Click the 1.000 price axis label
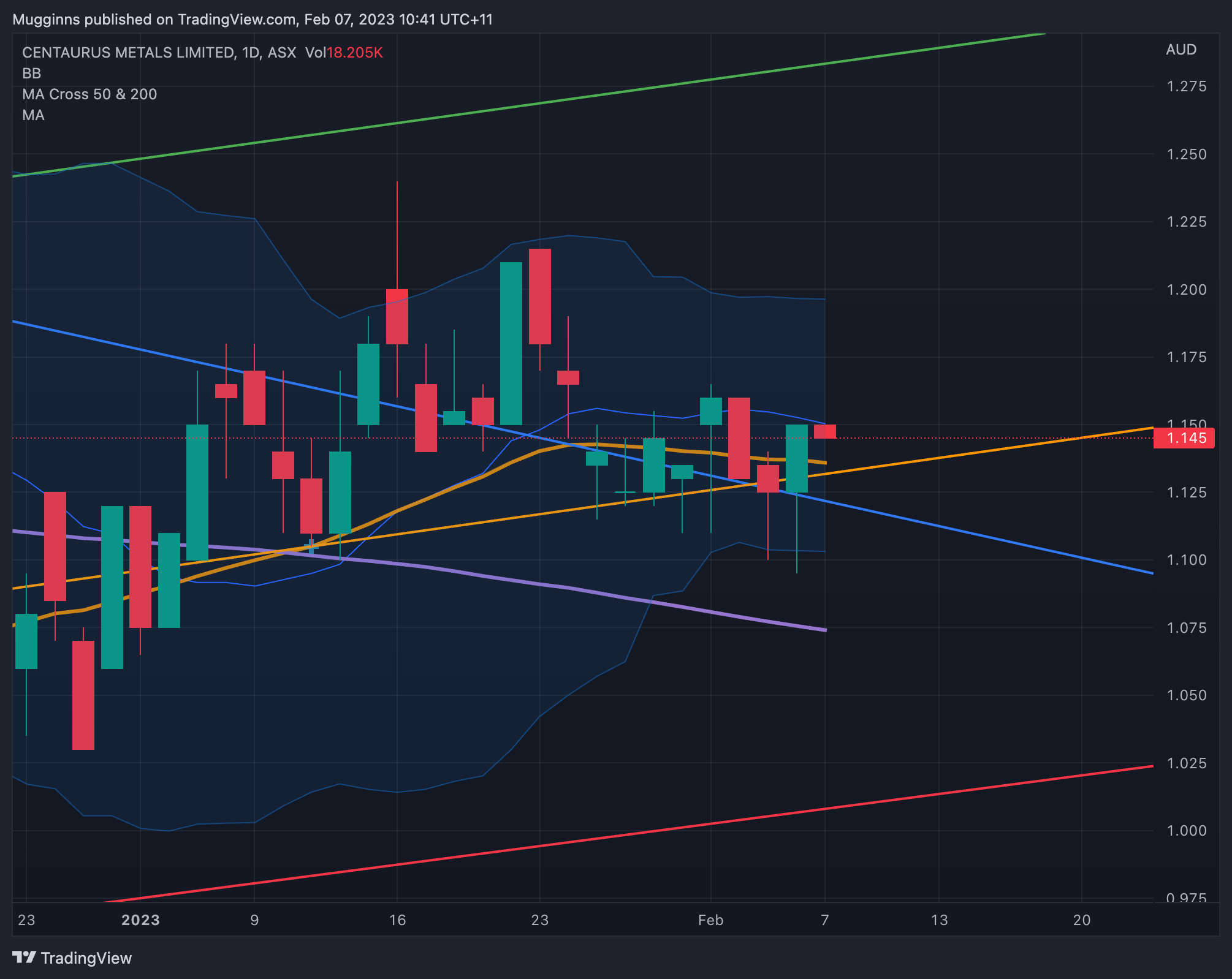 point(1187,831)
